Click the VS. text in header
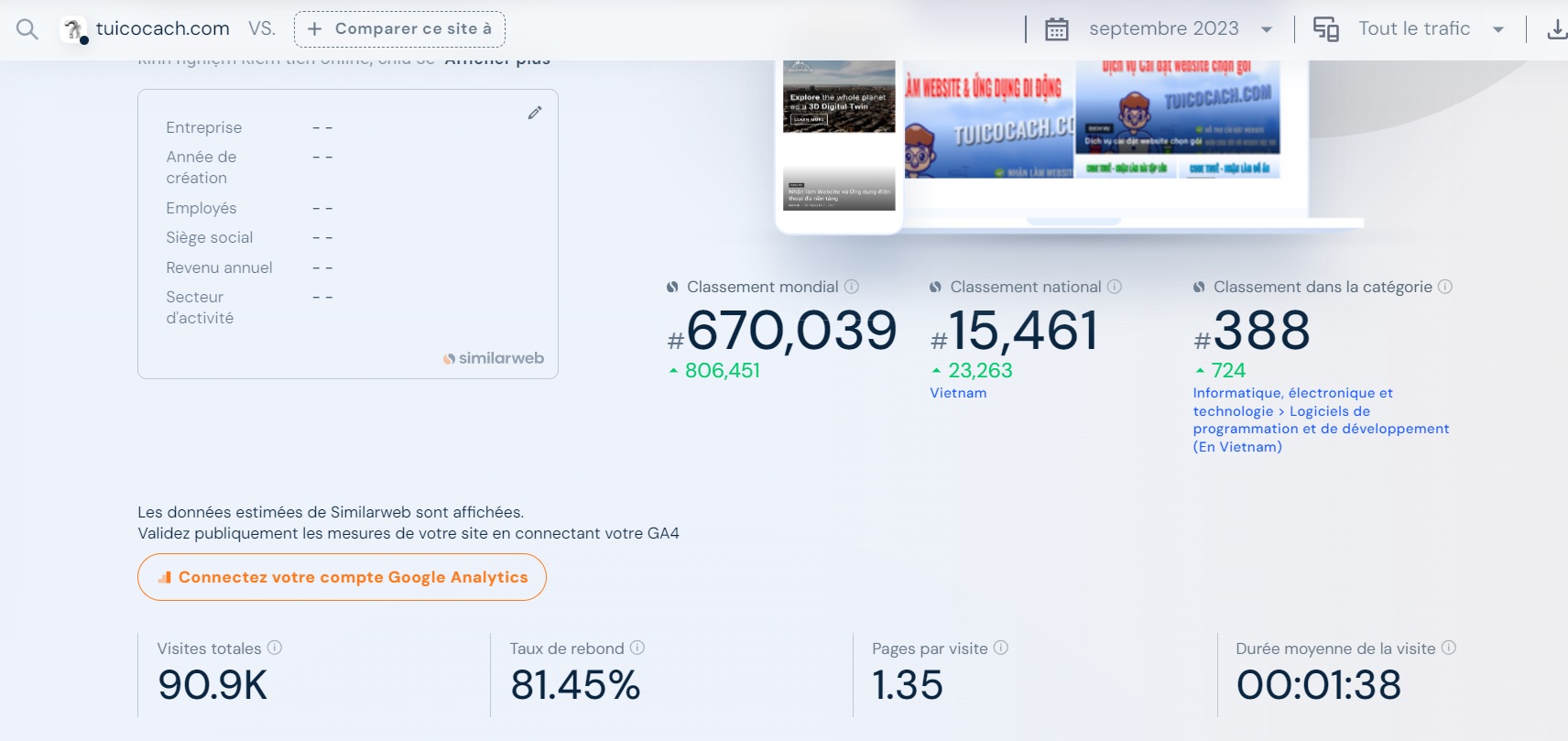The width and height of the screenshot is (1568, 741). [262, 28]
